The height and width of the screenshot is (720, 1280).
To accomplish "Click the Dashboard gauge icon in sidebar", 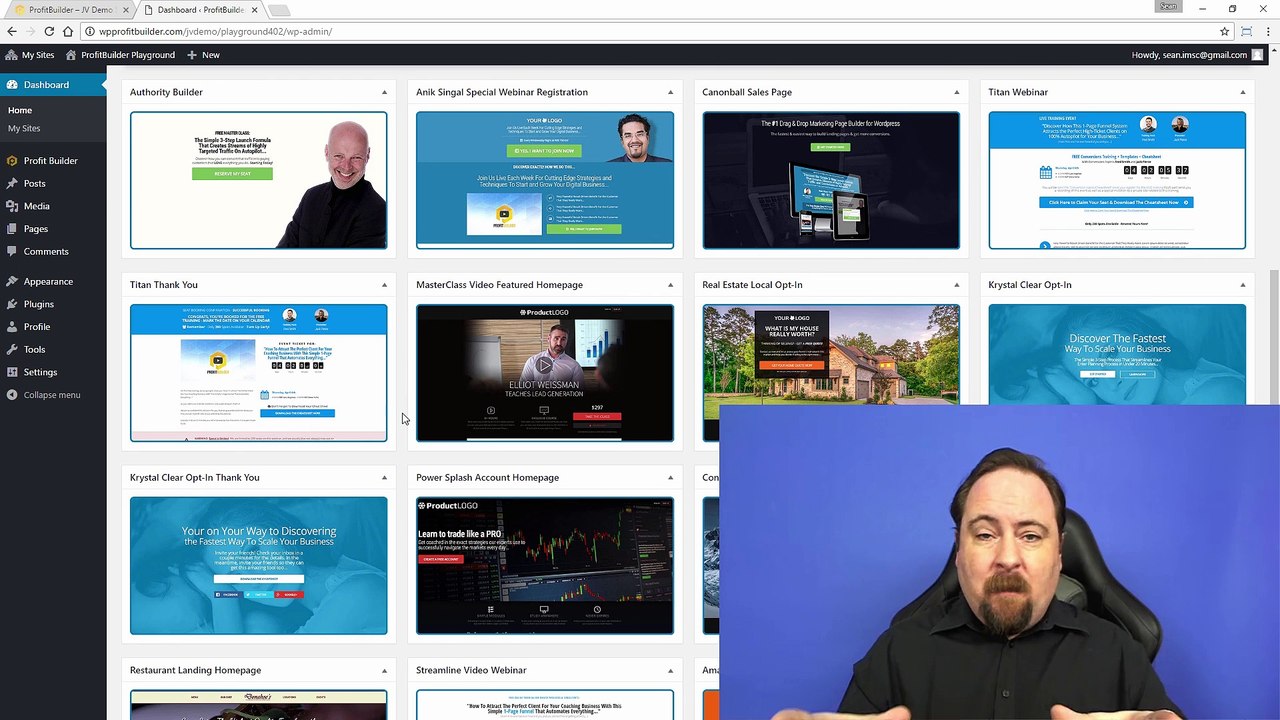I will tap(12, 85).
